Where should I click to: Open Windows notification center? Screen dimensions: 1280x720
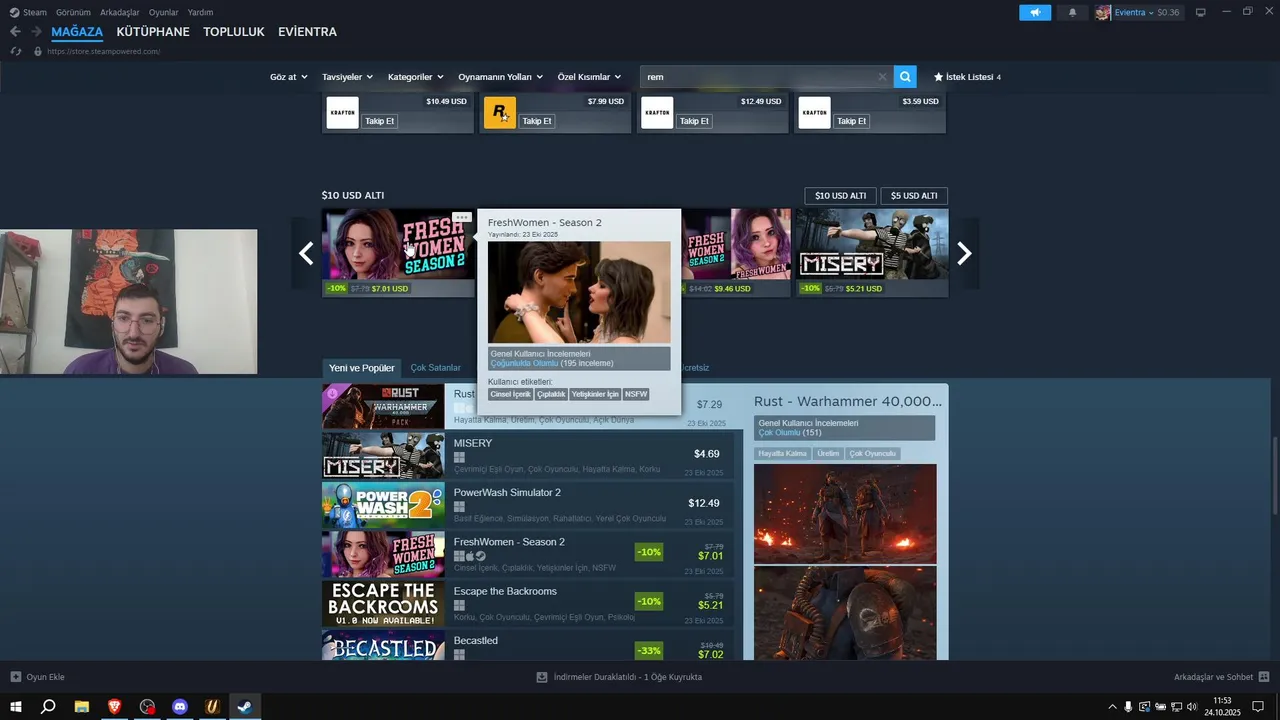(x=1259, y=706)
